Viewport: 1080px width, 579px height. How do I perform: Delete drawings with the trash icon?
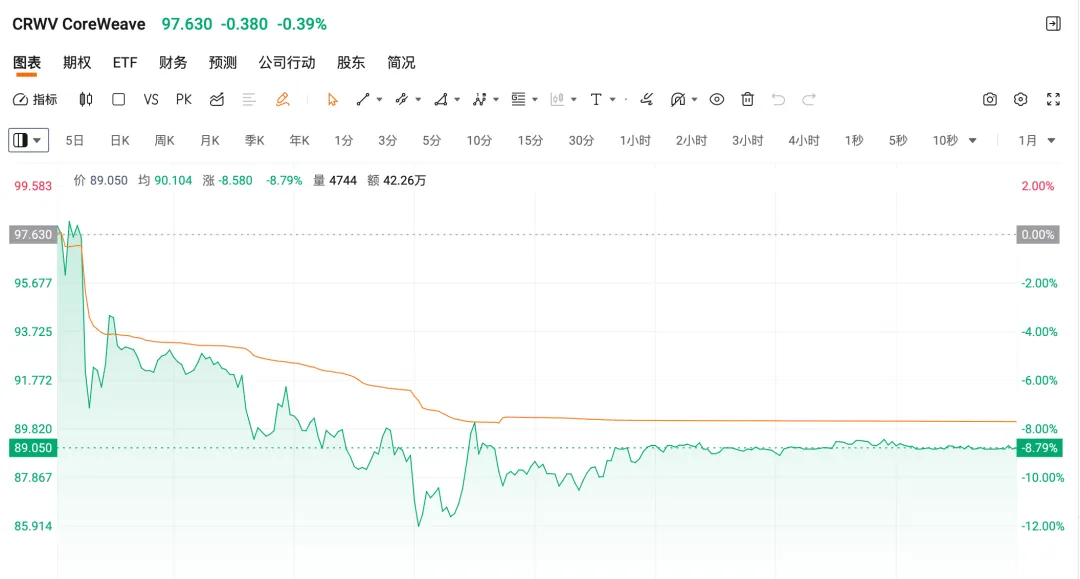pyautogui.click(x=747, y=100)
